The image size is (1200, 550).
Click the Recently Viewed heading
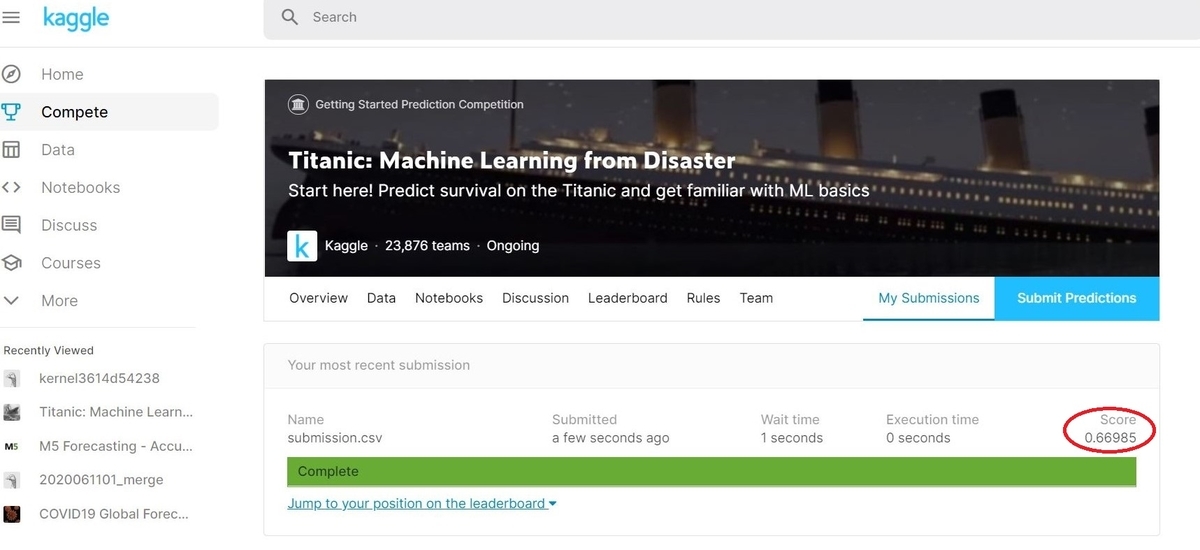point(49,351)
